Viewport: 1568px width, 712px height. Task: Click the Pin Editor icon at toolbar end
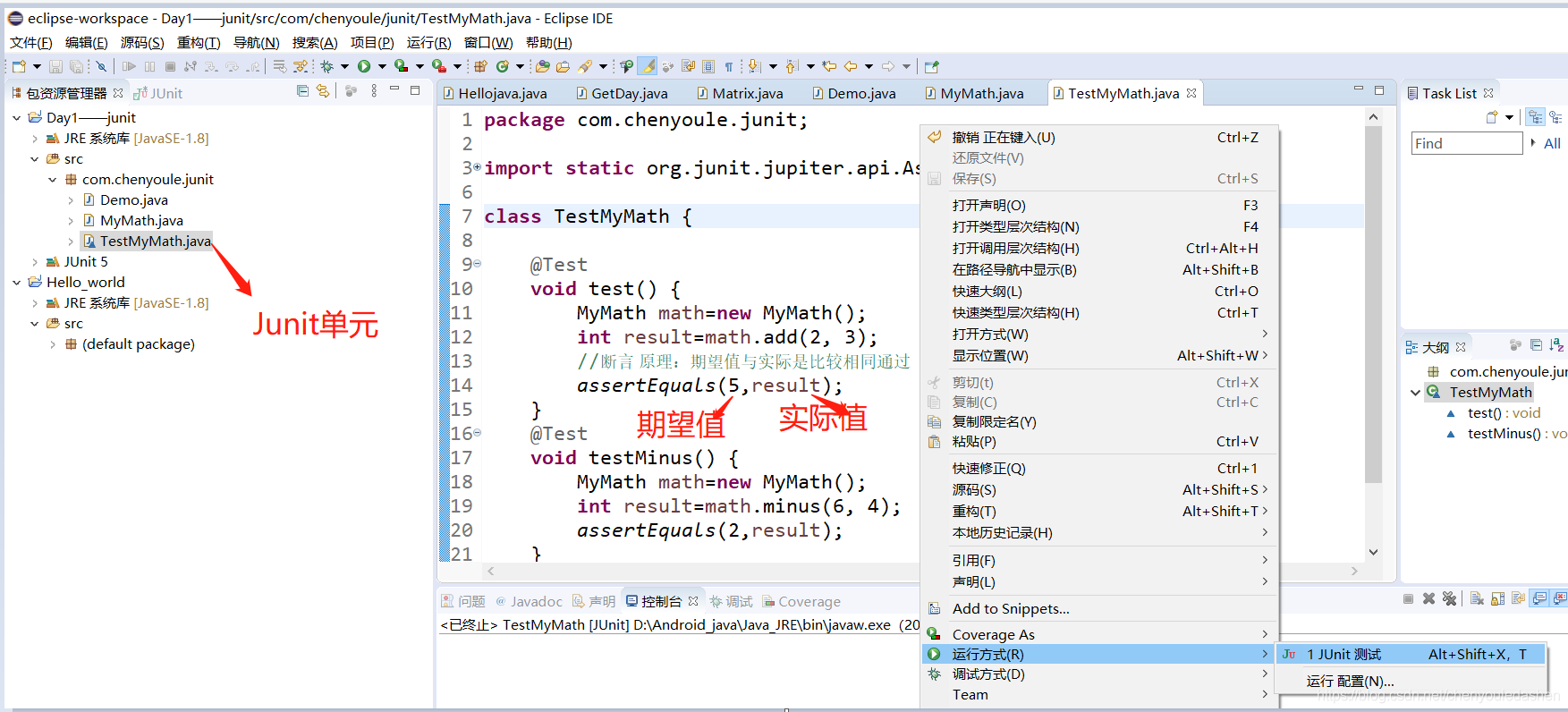point(931,66)
